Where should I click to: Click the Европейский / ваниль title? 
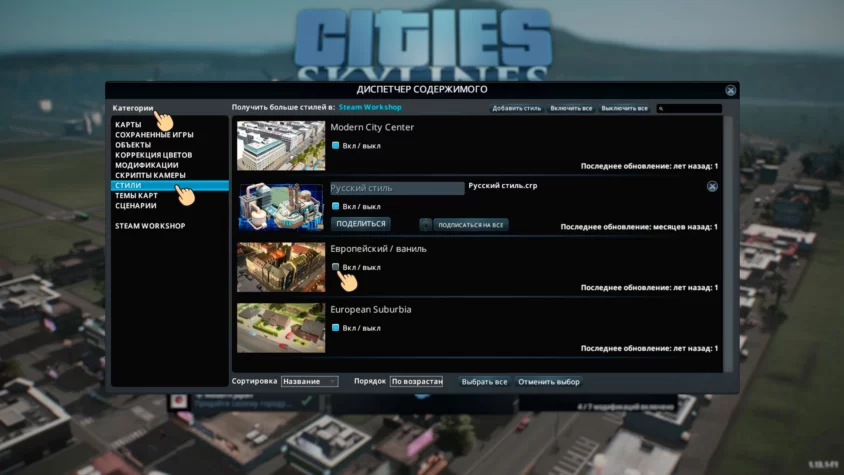point(378,249)
